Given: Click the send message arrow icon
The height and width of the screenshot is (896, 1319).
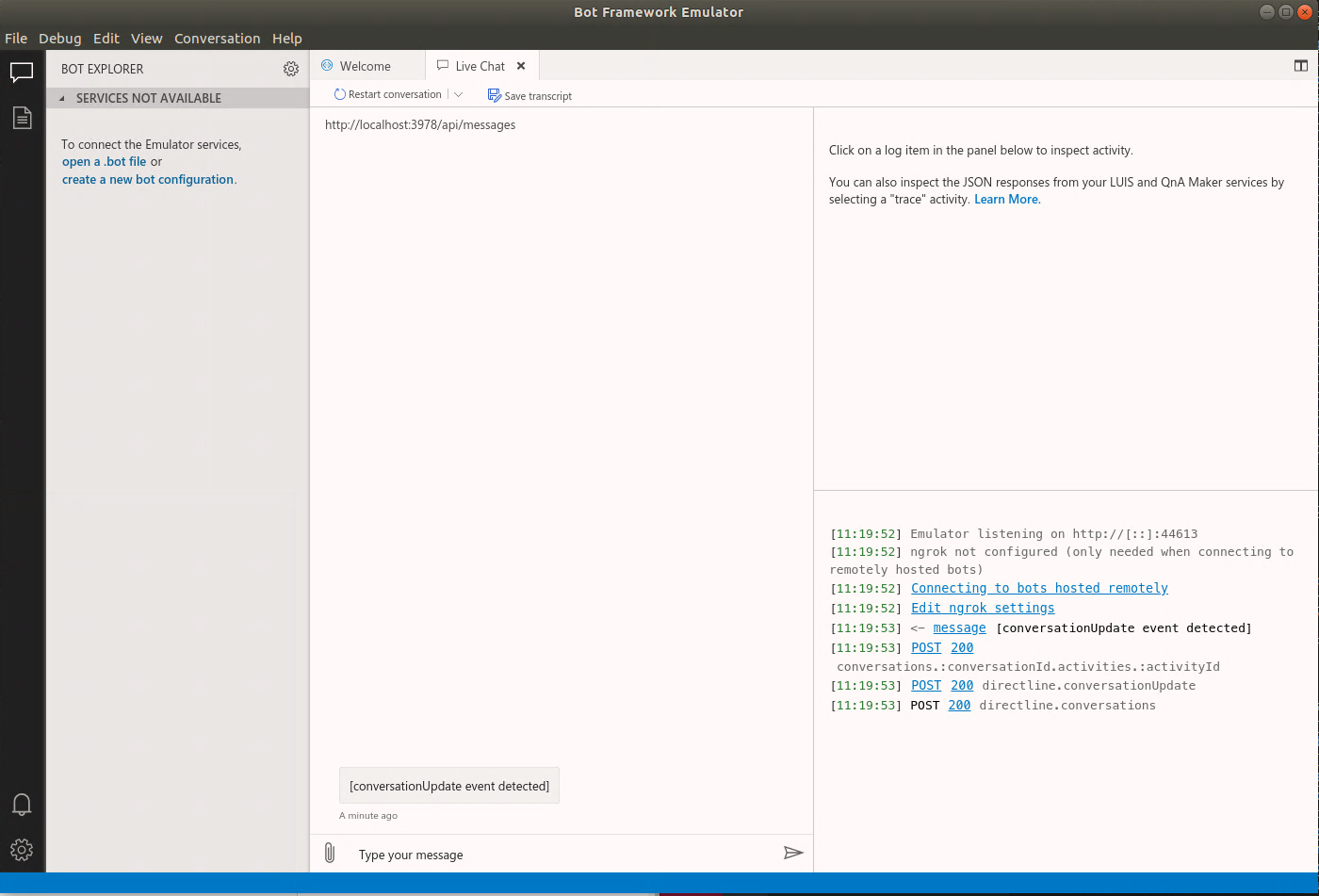Looking at the screenshot, I should coord(793,853).
